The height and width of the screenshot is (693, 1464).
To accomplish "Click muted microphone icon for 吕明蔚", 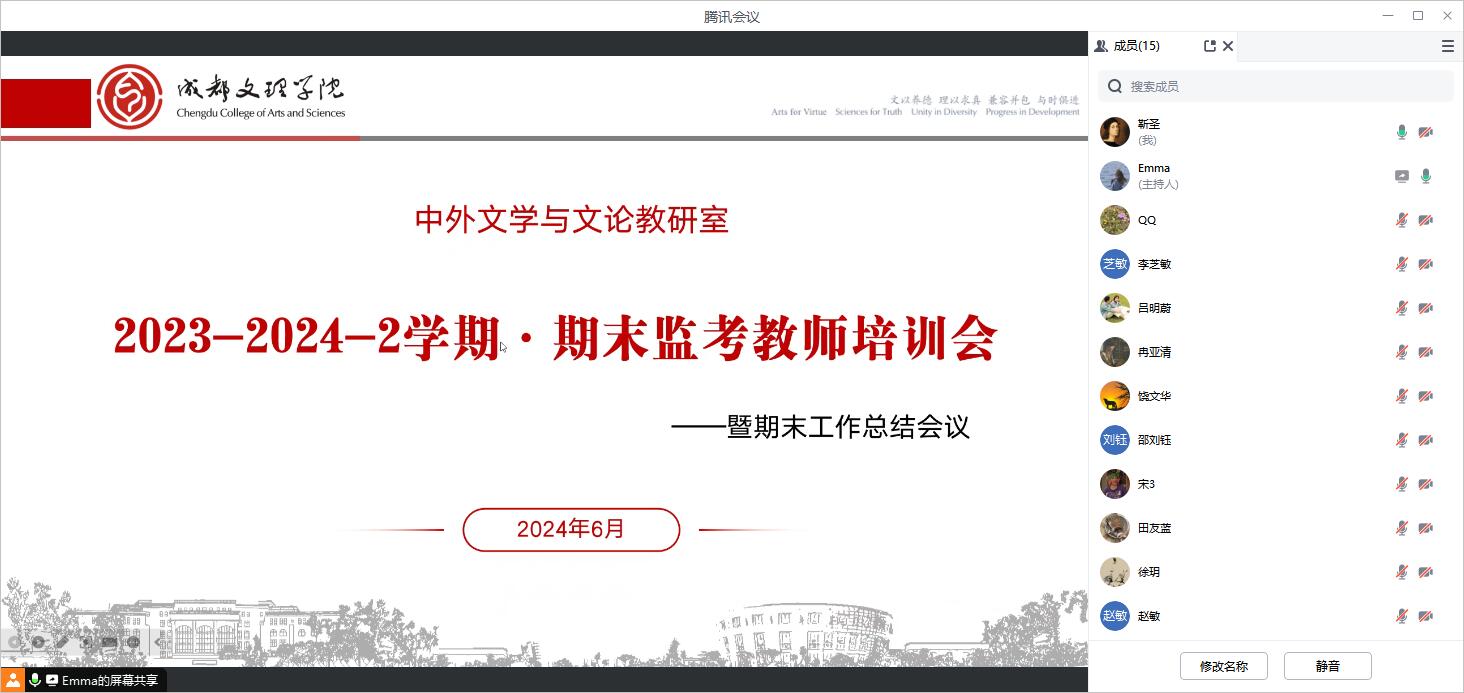I will (1402, 308).
